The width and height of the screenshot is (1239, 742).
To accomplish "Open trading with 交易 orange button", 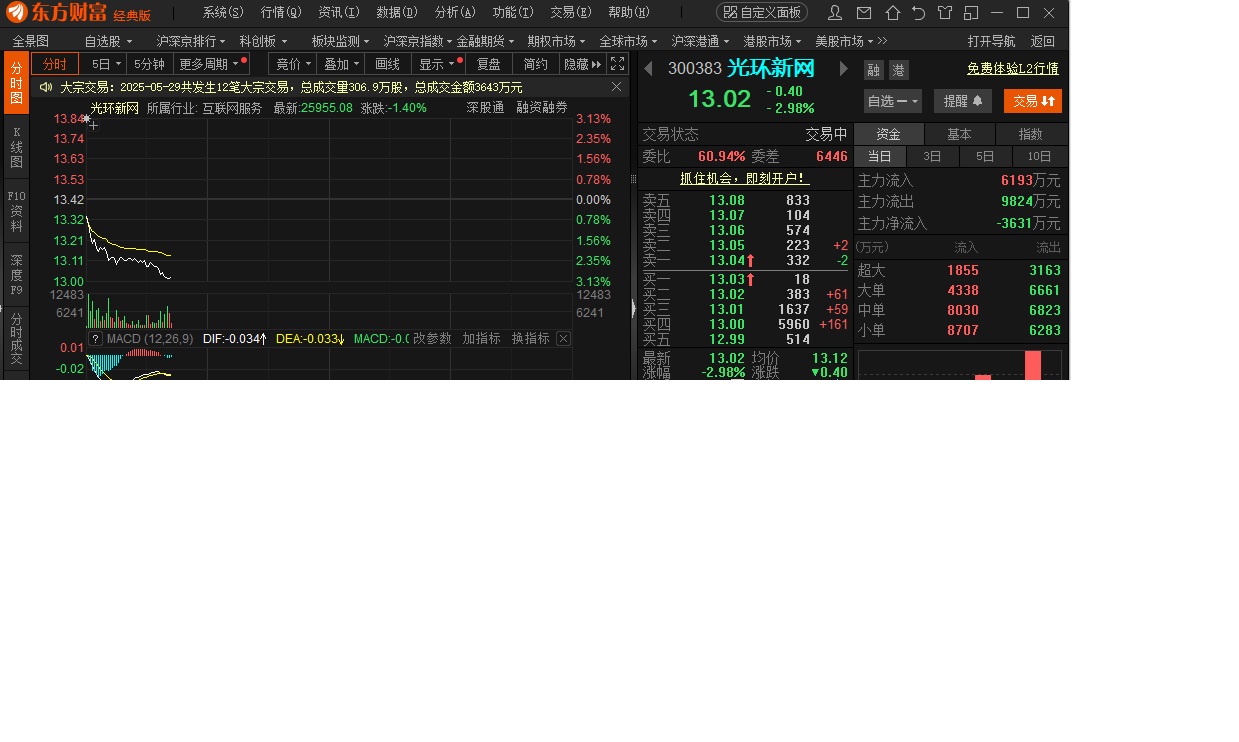I will 1033,101.
